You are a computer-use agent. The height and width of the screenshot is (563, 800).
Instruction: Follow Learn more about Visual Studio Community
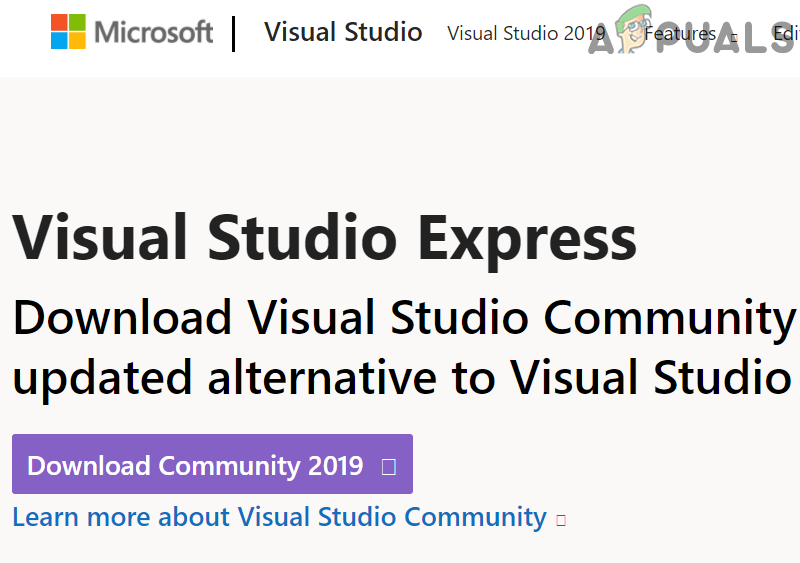pyautogui.click(x=279, y=517)
